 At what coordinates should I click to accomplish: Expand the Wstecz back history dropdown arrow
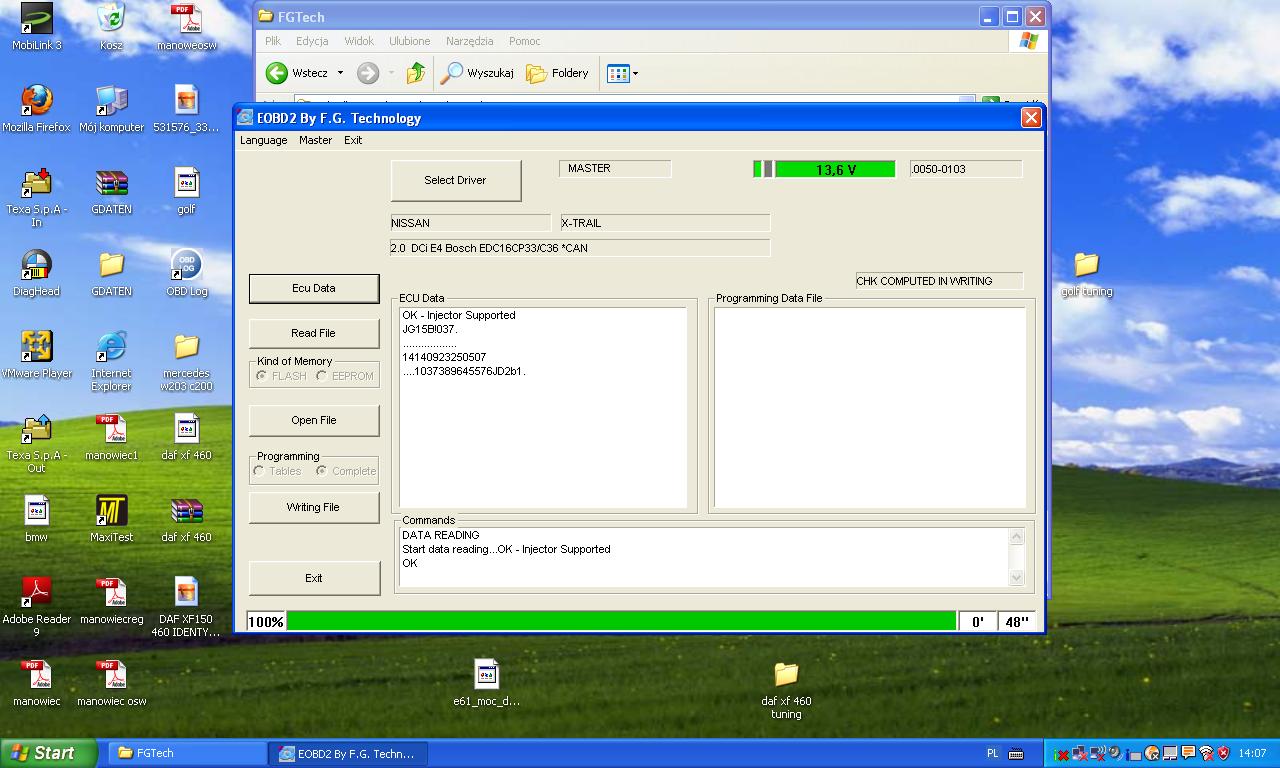click(x=340, y=73)
